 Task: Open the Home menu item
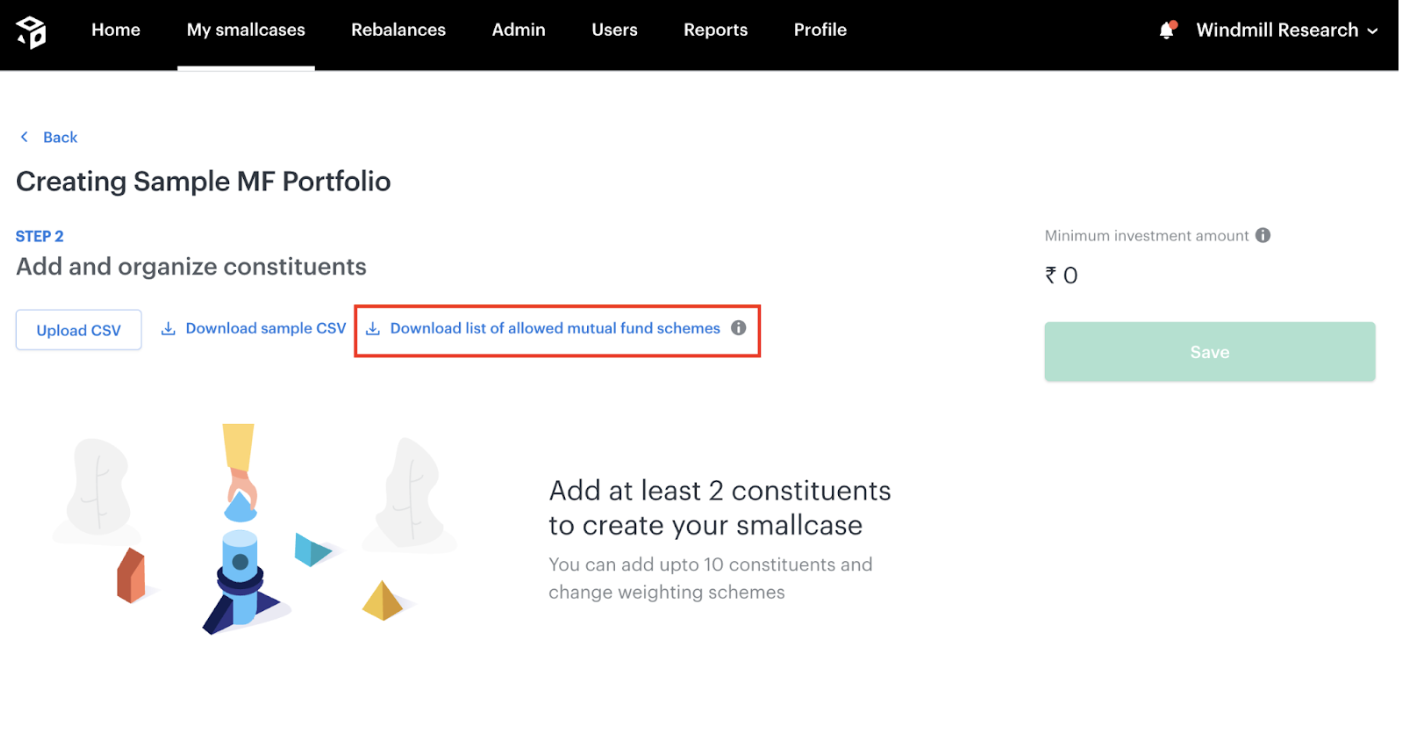(116, 30)
